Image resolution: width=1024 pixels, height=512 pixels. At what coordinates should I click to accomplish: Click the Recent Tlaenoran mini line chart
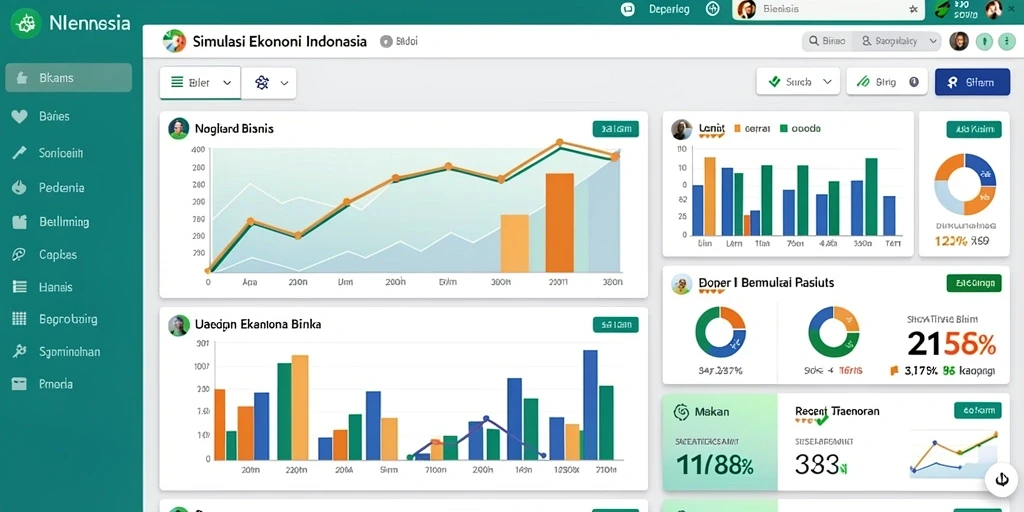click(954, 455)
